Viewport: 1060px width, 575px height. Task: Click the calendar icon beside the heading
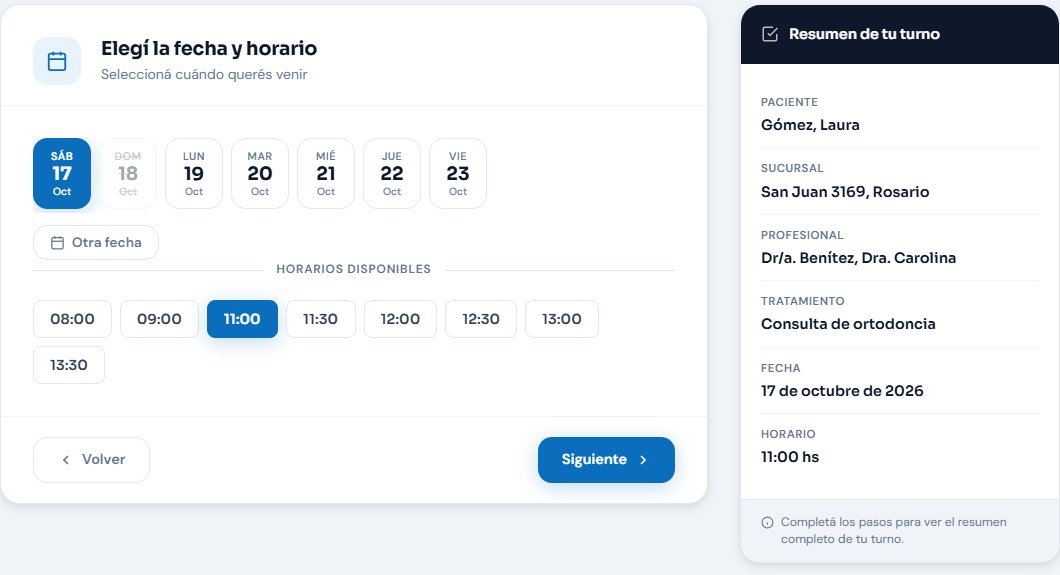57,61
